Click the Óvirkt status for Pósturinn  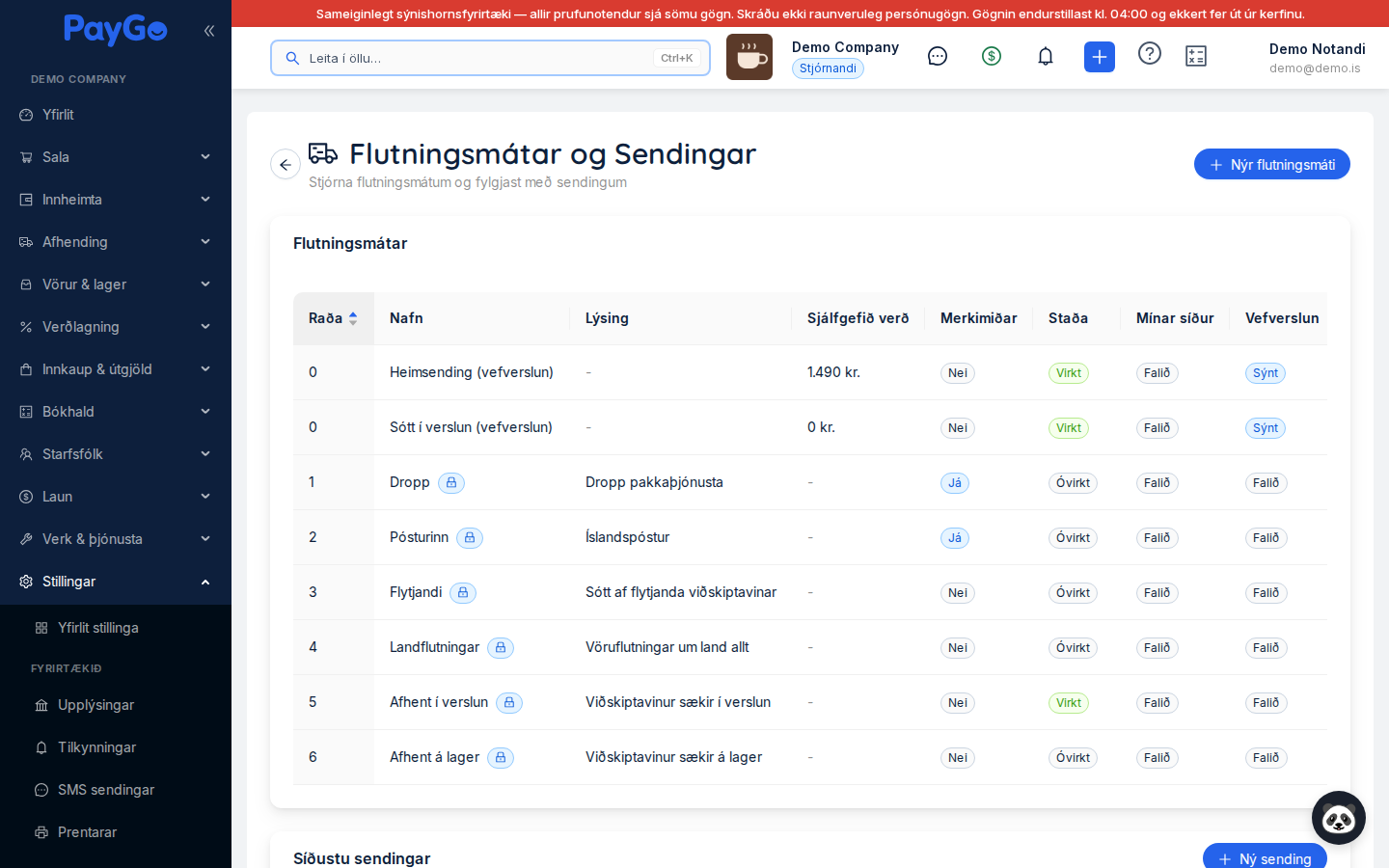pos(1073,538)
